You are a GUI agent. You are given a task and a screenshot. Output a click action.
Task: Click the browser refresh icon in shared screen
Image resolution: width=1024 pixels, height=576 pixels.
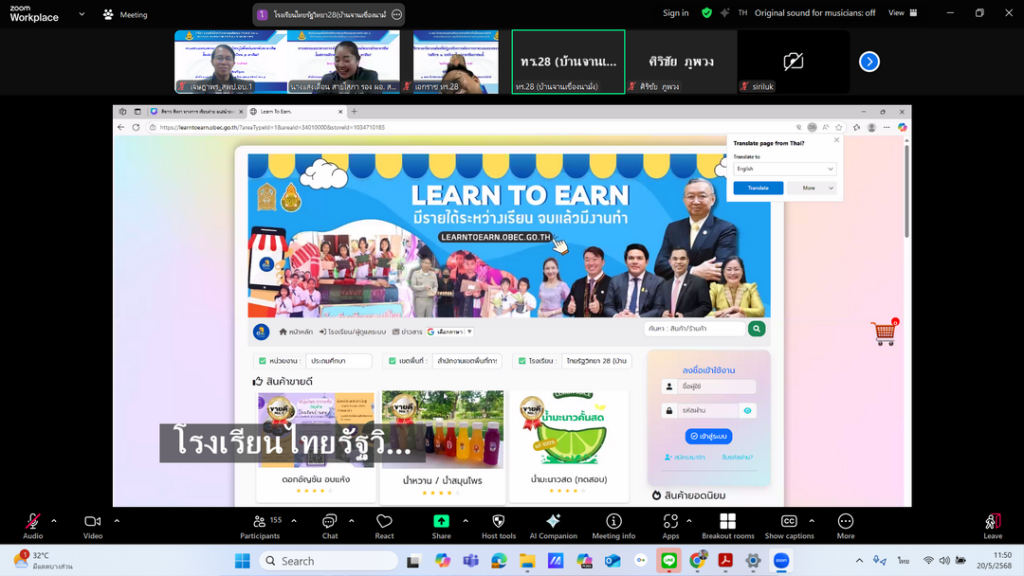pos(136,127)
